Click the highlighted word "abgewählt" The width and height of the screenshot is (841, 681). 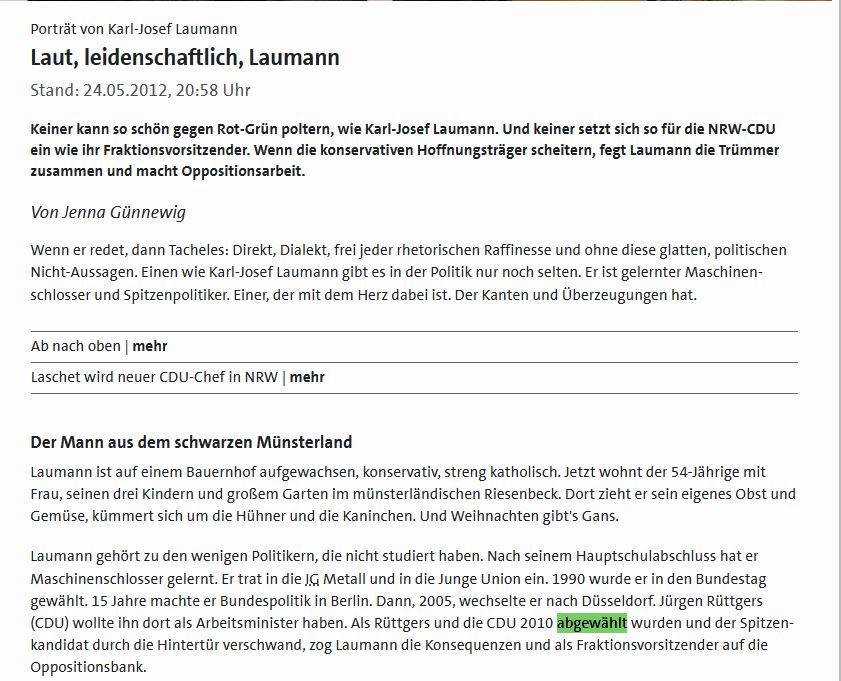tap(592, 623)
